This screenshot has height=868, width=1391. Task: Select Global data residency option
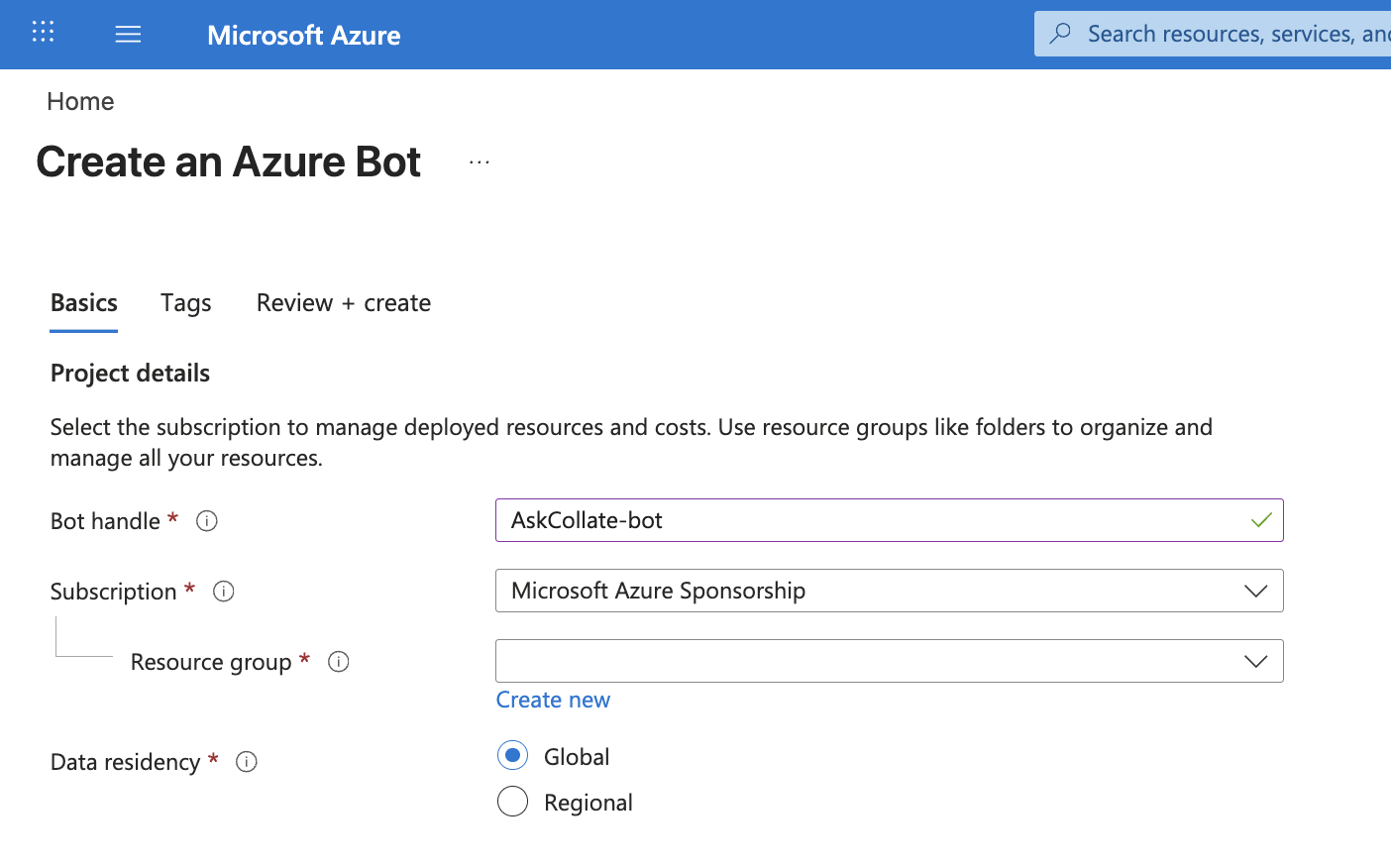pos(512,756)
